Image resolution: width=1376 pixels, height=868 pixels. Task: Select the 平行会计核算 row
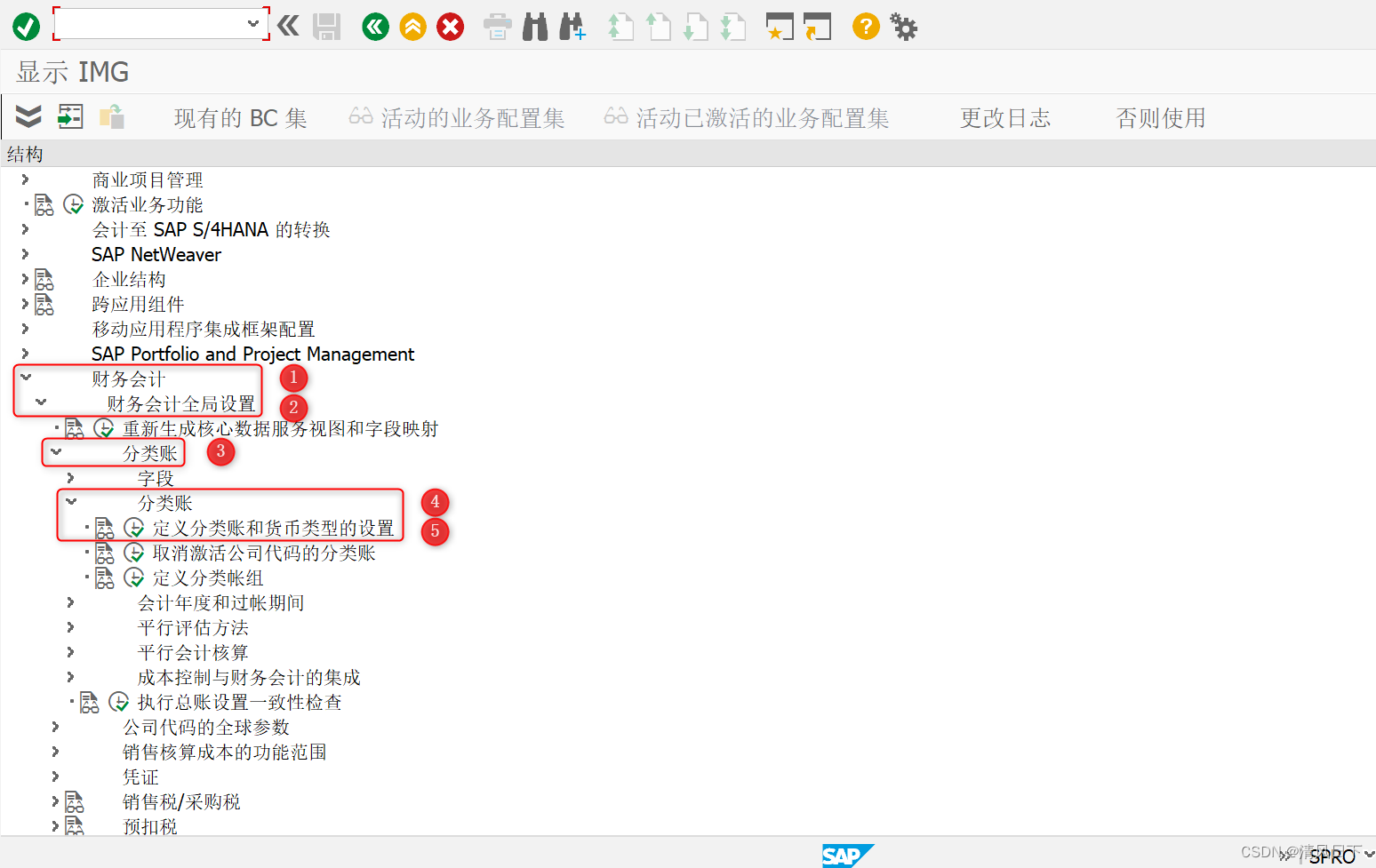(x=193, y=652)
